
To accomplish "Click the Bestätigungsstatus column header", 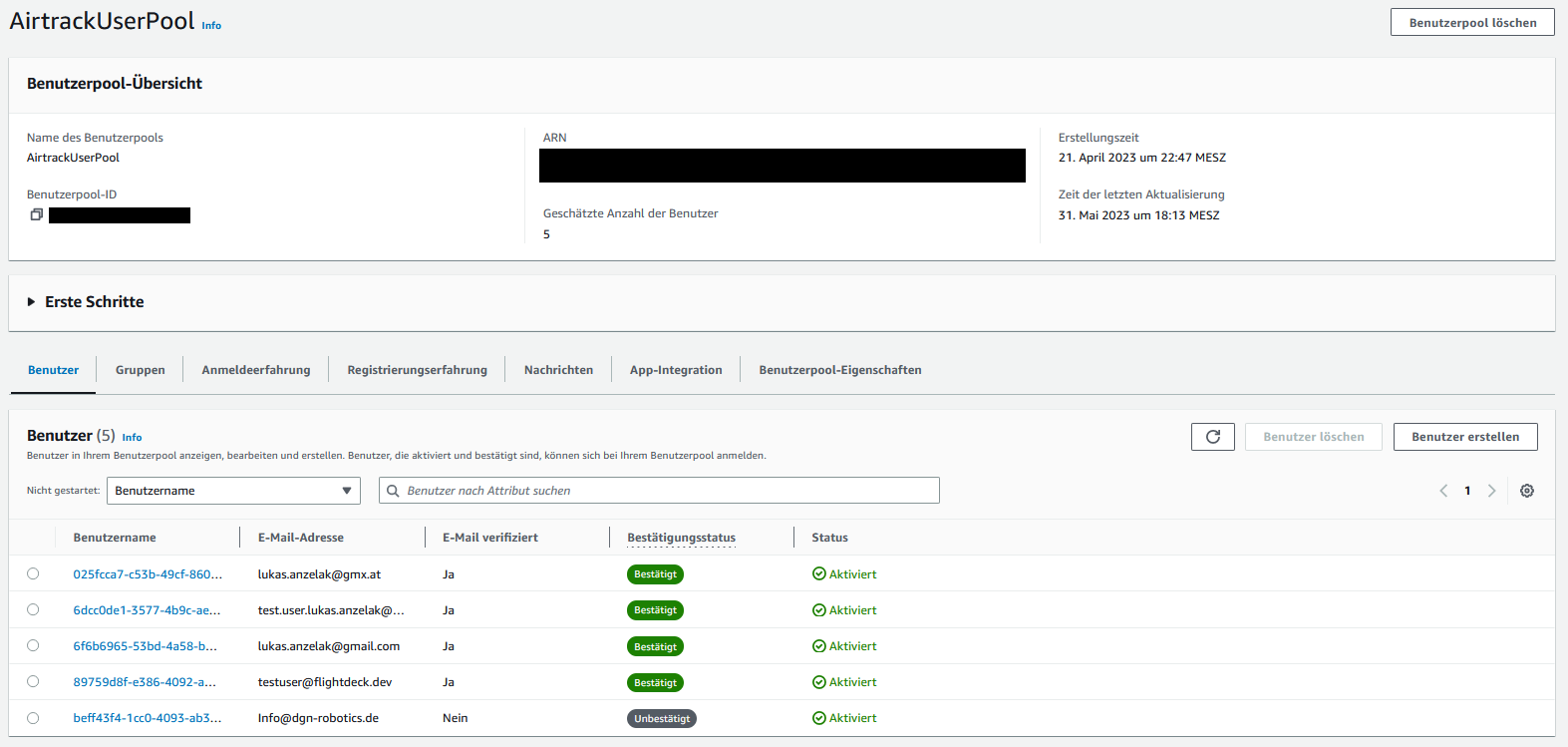I will point(682,538).
